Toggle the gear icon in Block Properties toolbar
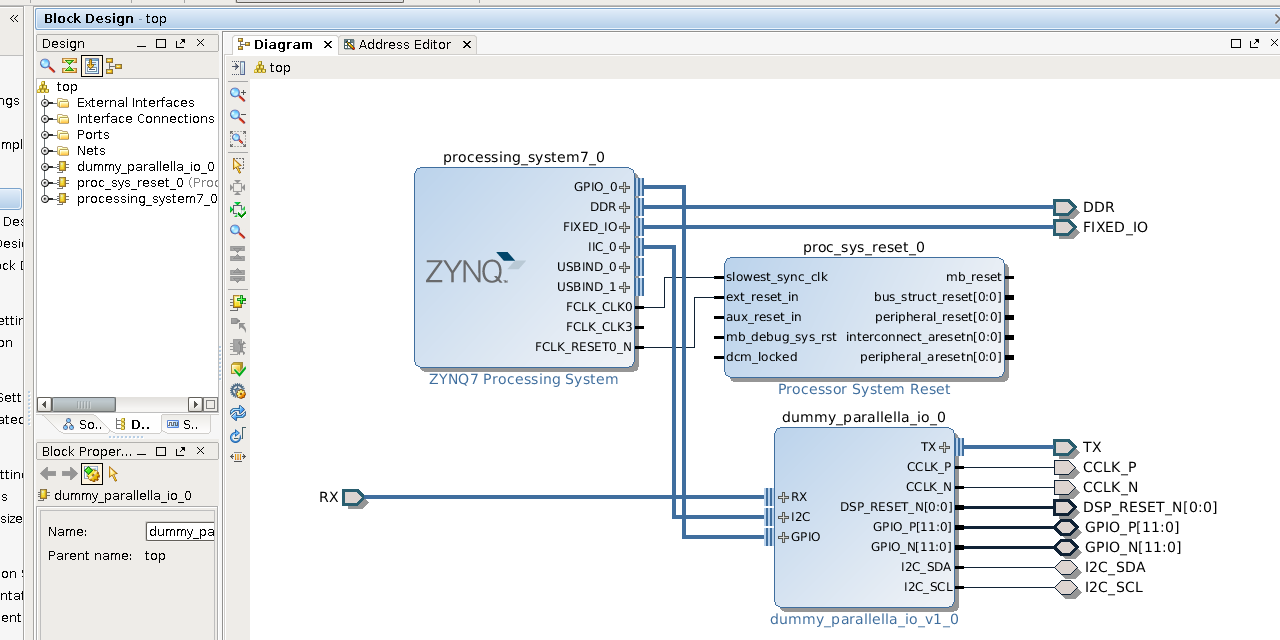This screenshot has height=640, width=1280. point(91,474)
